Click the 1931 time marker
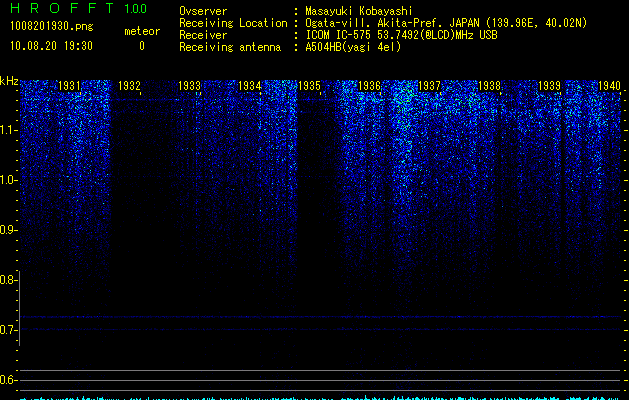 click(x=69, y=86)
